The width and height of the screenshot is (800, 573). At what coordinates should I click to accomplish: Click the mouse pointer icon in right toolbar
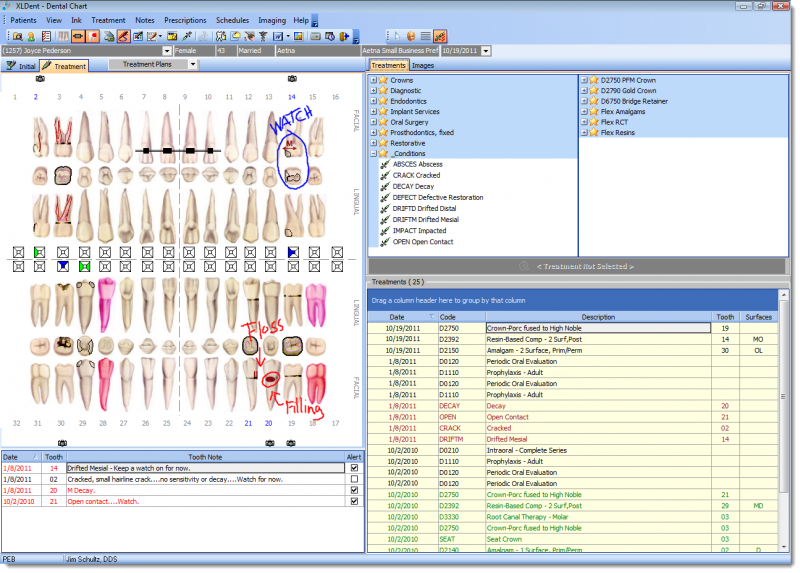[x=395, y=36]
